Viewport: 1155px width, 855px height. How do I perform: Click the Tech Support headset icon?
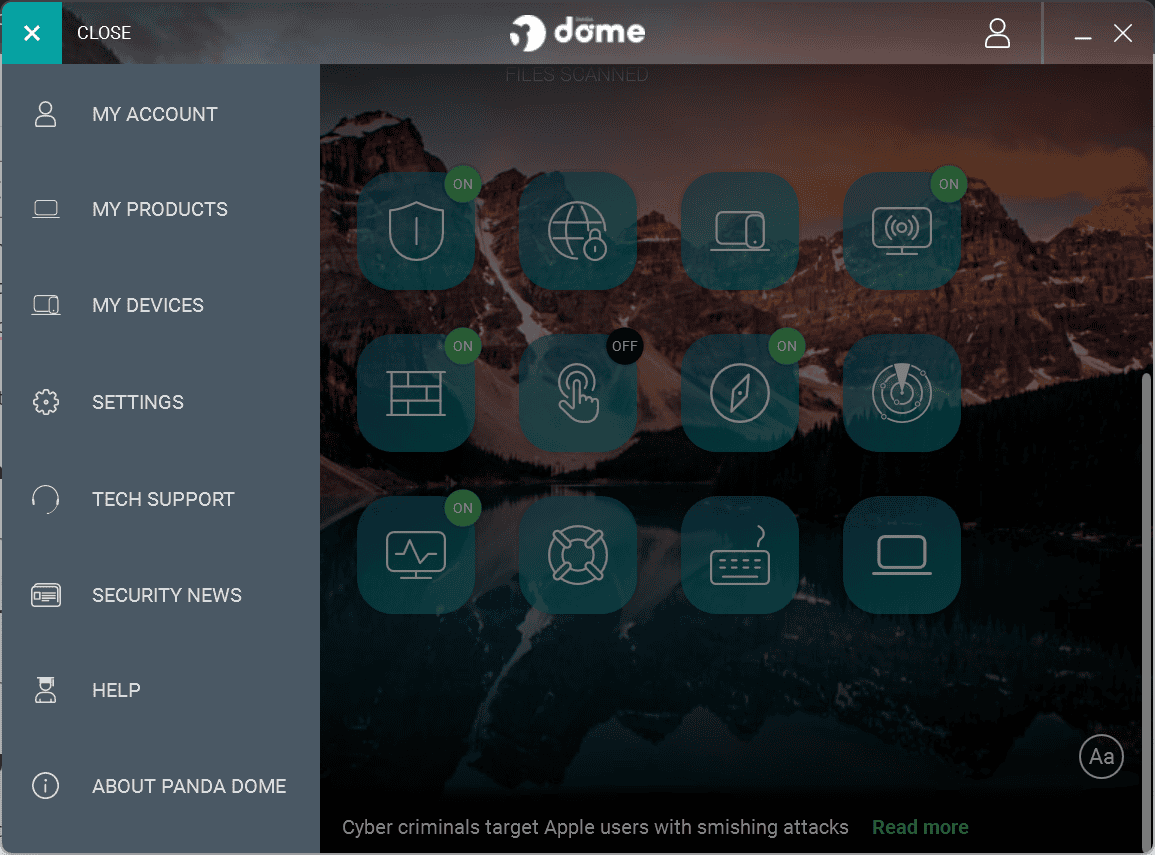(46, 499)
